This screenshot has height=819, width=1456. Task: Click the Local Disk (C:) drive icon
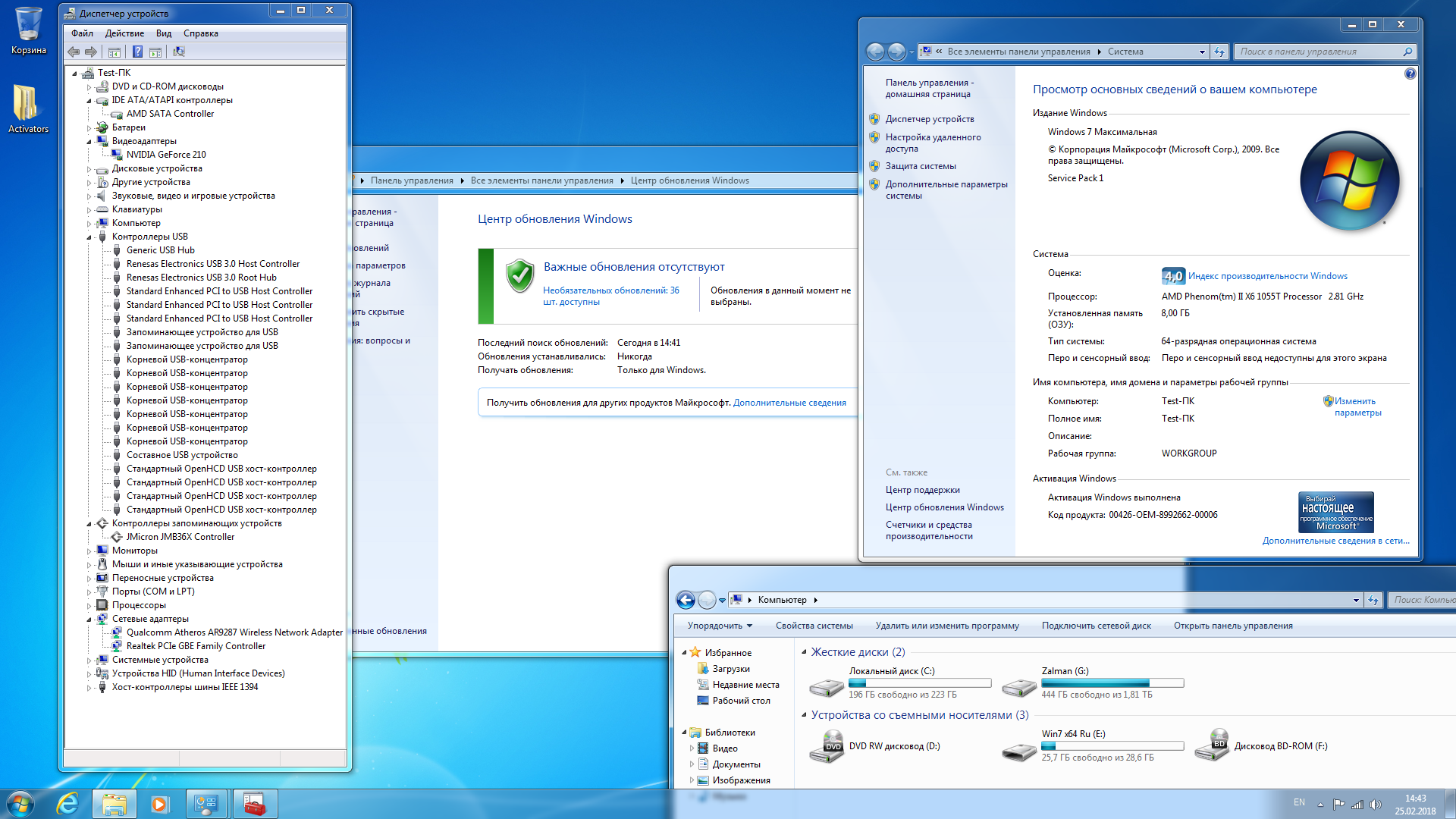827,686
